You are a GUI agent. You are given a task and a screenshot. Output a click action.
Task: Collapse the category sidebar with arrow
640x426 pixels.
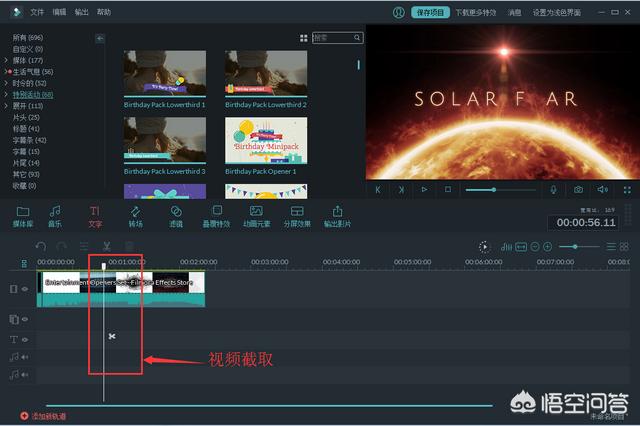100,38
